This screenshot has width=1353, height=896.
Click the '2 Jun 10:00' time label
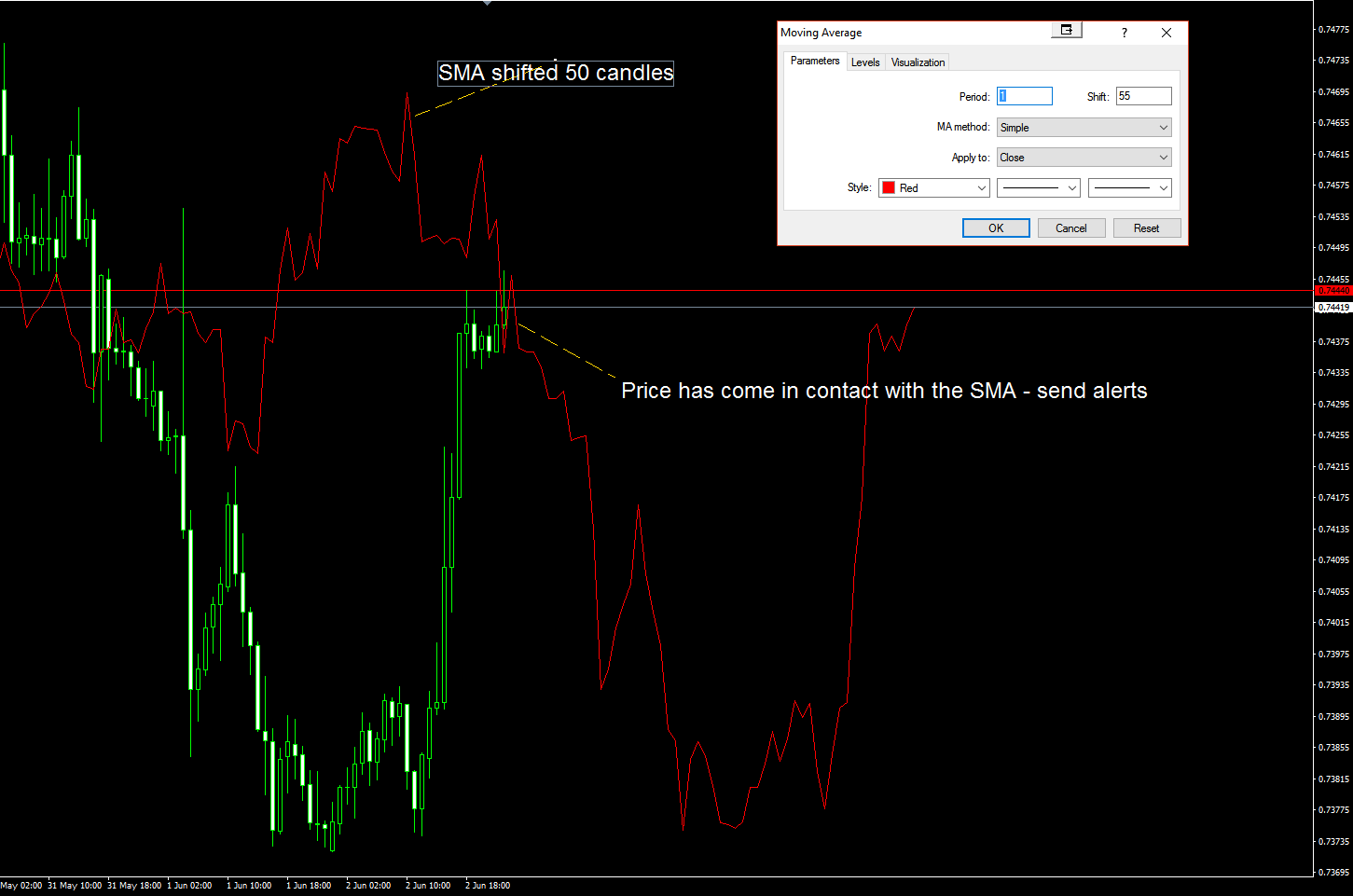tap(428, 886)
